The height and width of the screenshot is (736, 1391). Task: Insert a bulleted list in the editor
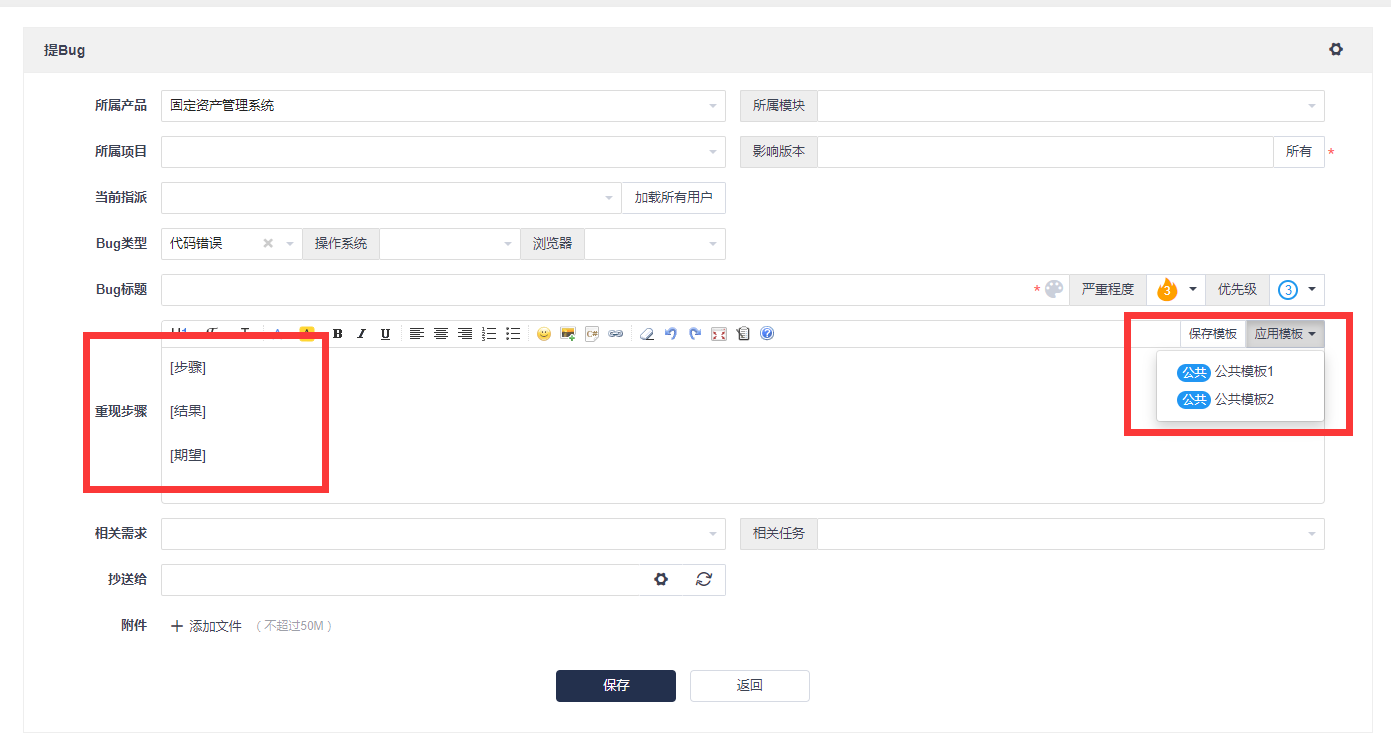(x=513, y=334)
